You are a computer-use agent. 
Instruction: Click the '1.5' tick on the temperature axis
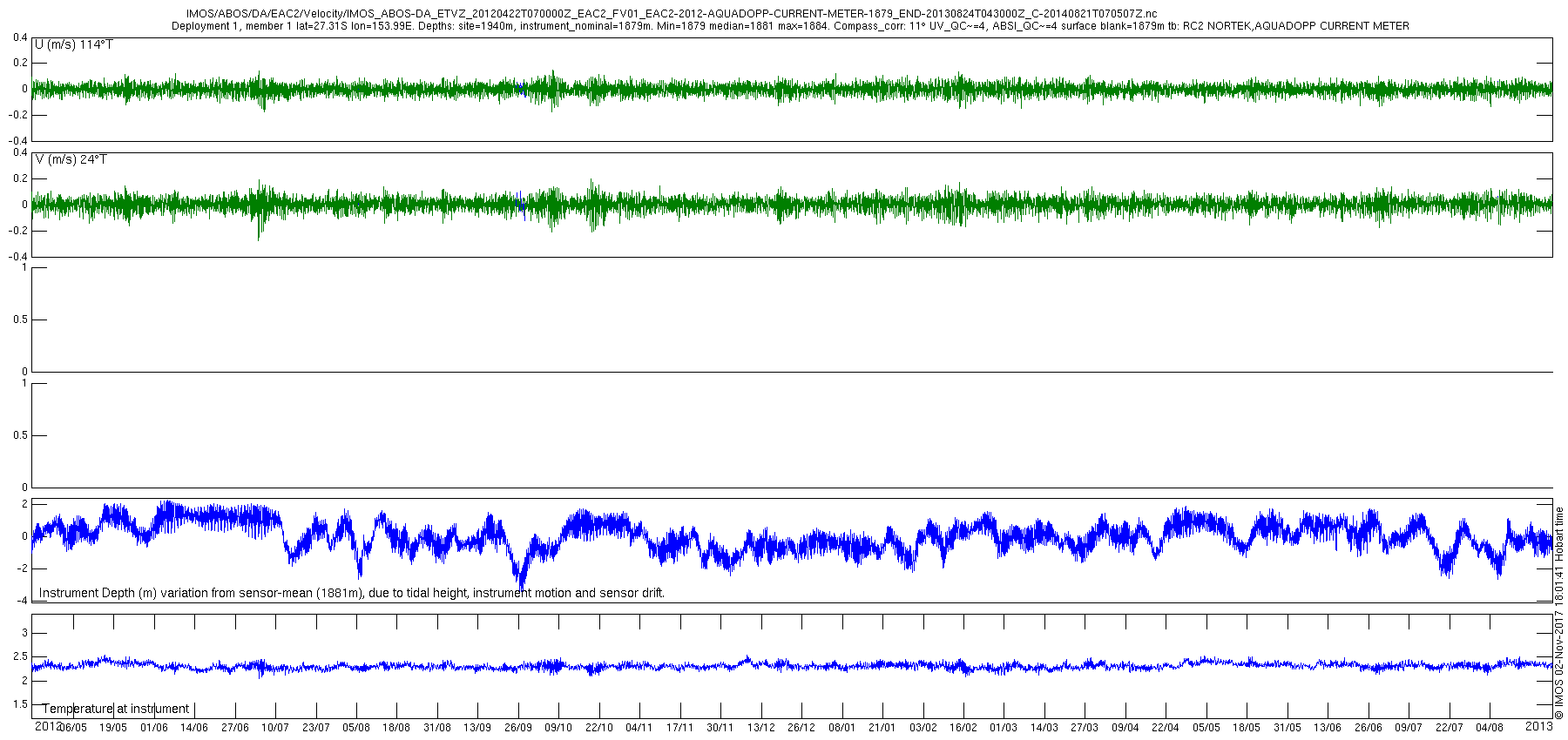(x=21, y=704)
